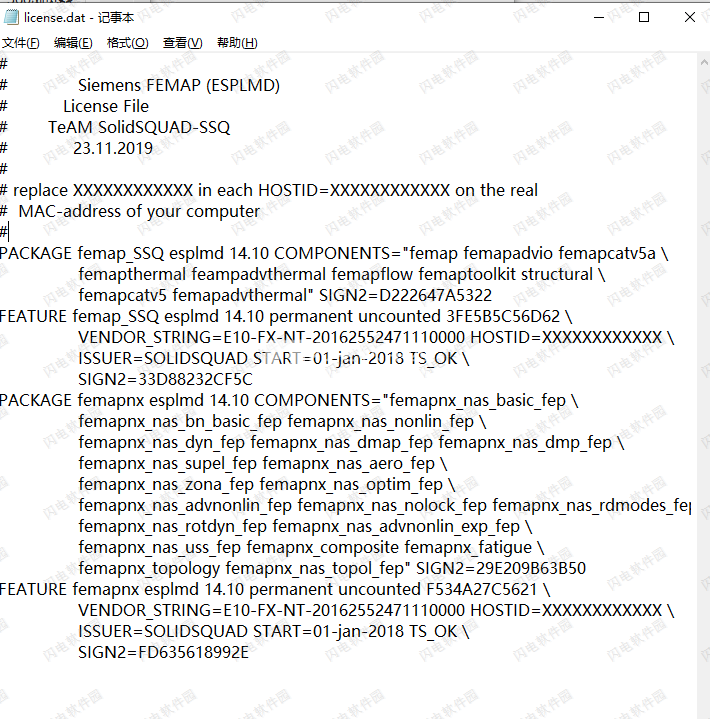
Task: Click 'SIGN2=29E209B63B50' text
Action: [501, 569]
